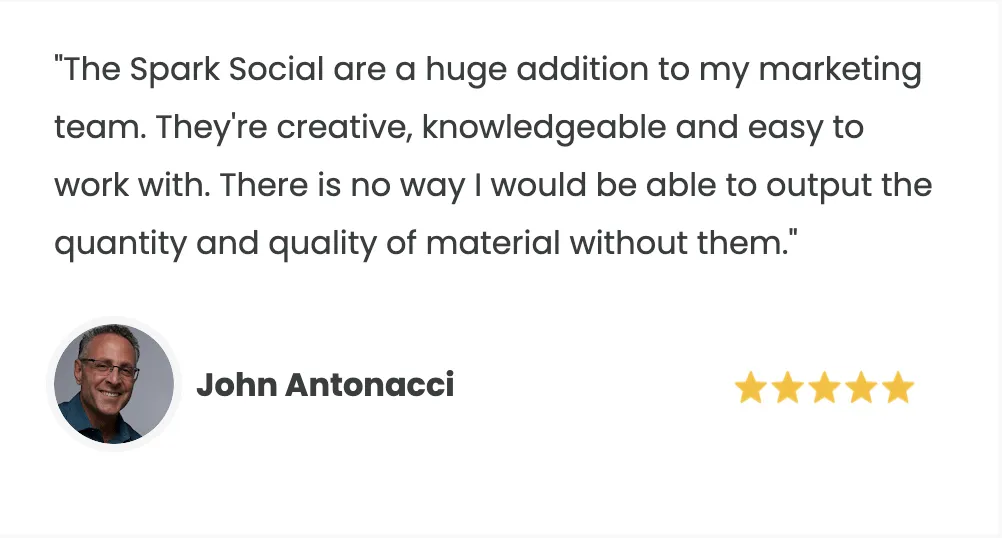Screen dimensions: 1002x538
Task: Select the second gold rating star
Action: point(787,388)
